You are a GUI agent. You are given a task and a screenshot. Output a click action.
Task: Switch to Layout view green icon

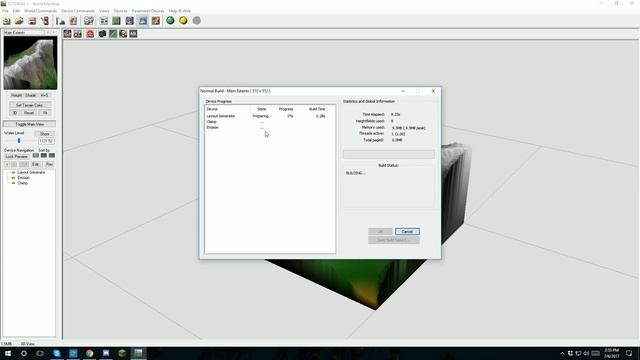[x=117, y=21]
